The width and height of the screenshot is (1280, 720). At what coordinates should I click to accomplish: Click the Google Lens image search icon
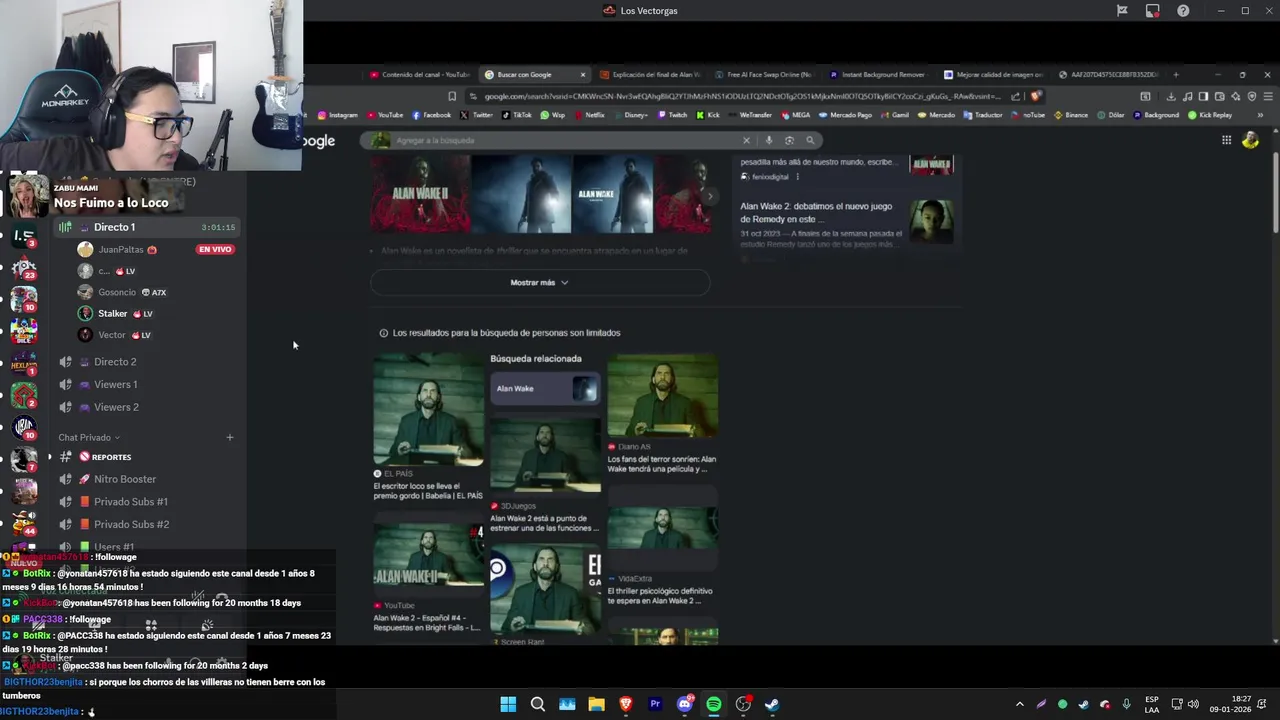click(789, 141)
